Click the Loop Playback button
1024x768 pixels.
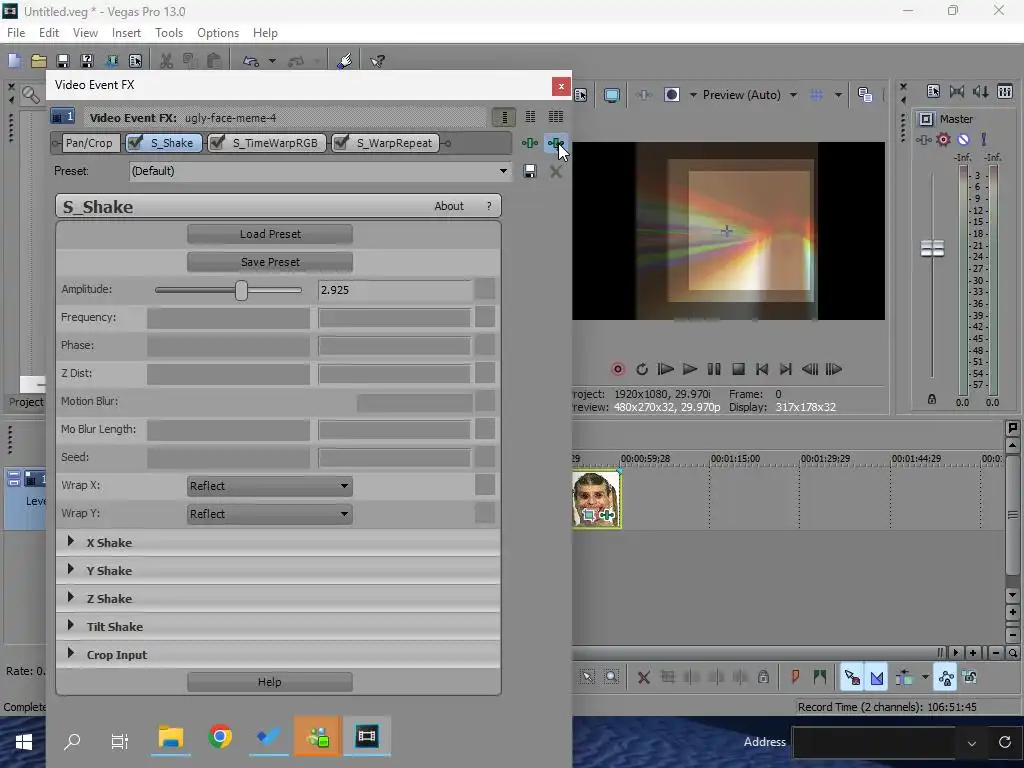click(642, 370)
